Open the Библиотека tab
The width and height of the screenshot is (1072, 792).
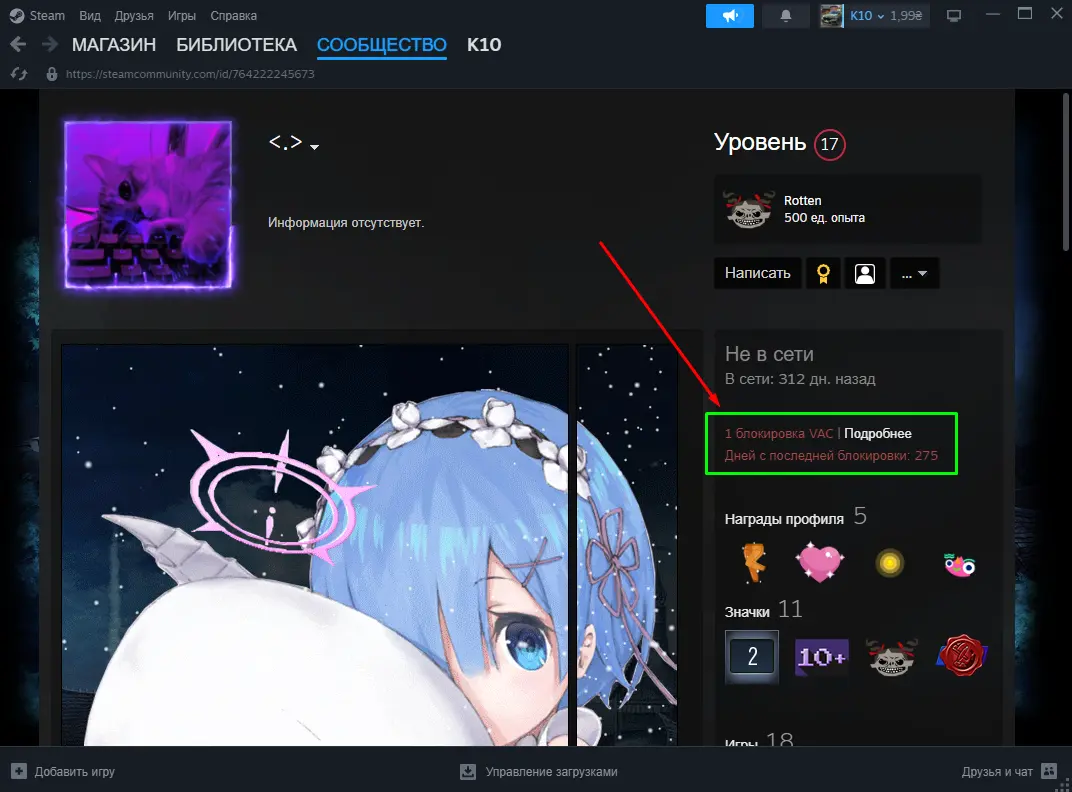point(236,45)
